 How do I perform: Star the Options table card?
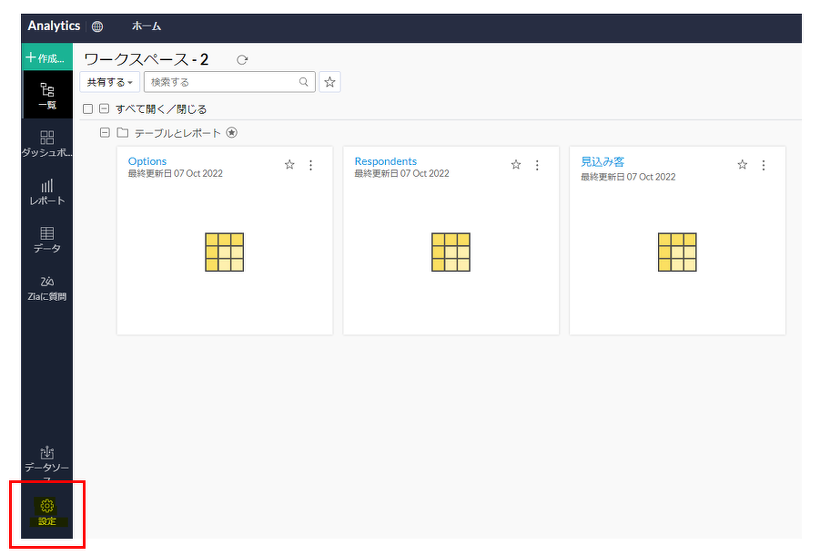290,165
